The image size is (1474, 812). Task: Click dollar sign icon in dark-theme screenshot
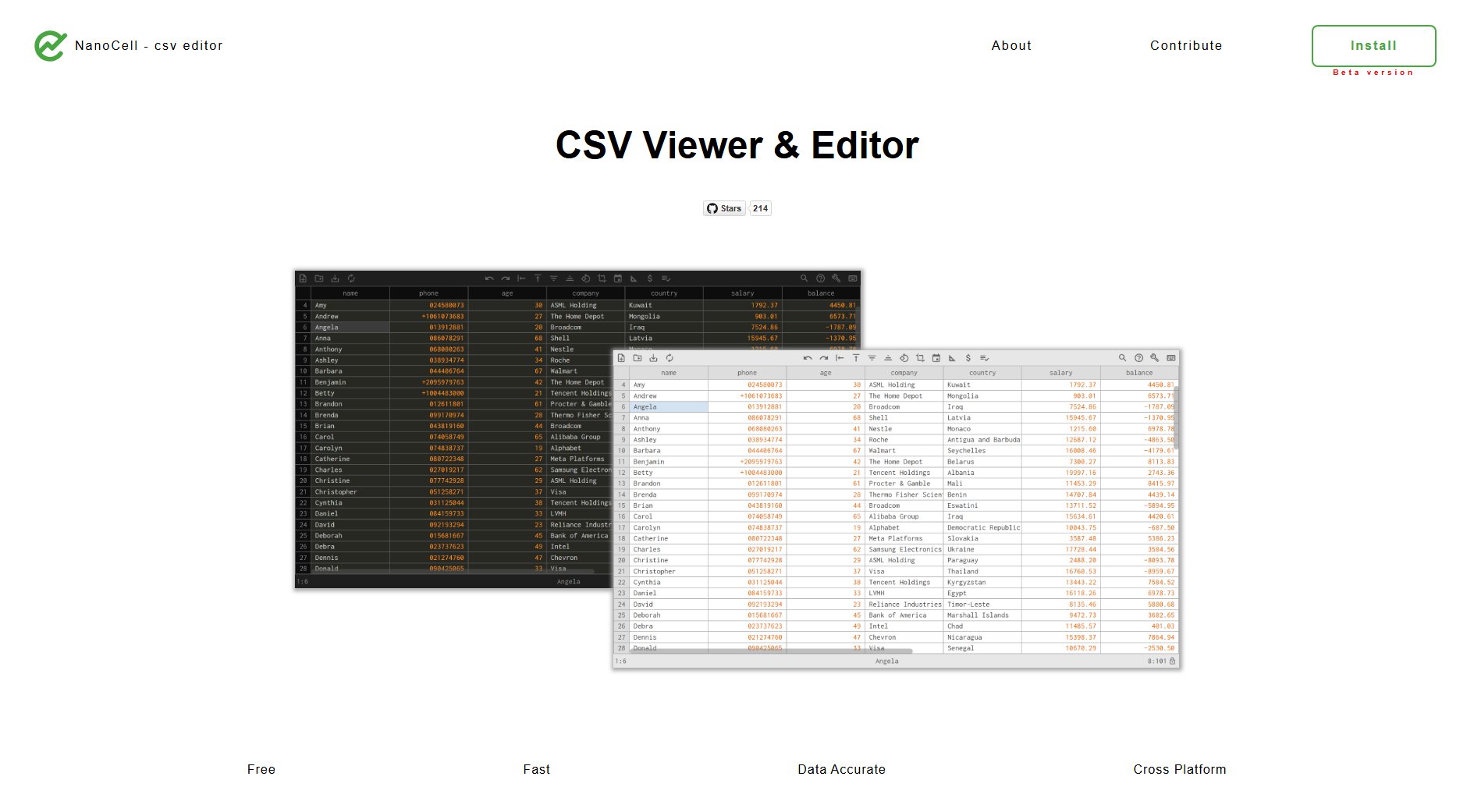click(650, 278)
